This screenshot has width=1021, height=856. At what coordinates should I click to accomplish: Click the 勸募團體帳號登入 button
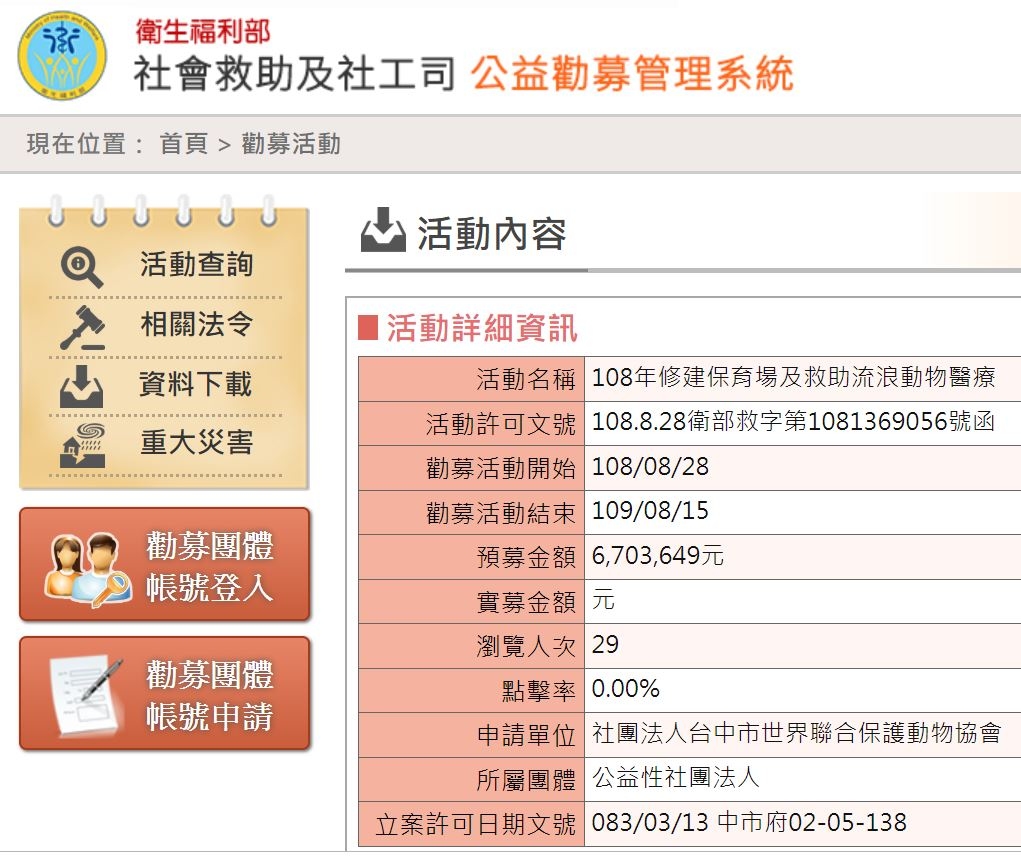[165, 564]
